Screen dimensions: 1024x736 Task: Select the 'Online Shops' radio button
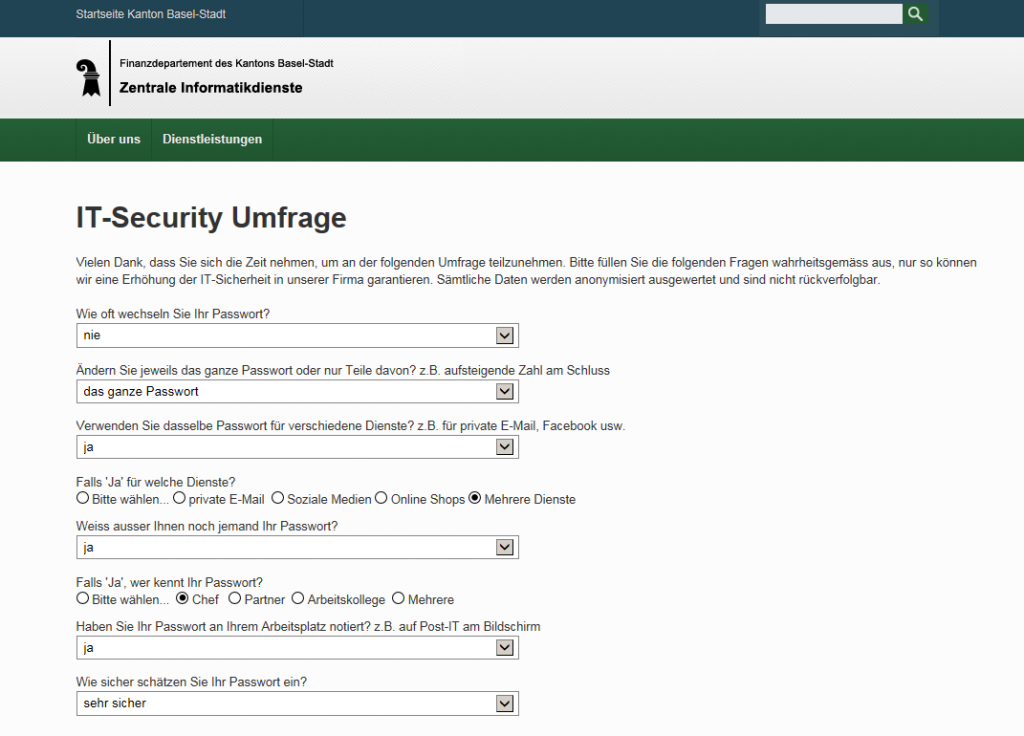(381, 498)
